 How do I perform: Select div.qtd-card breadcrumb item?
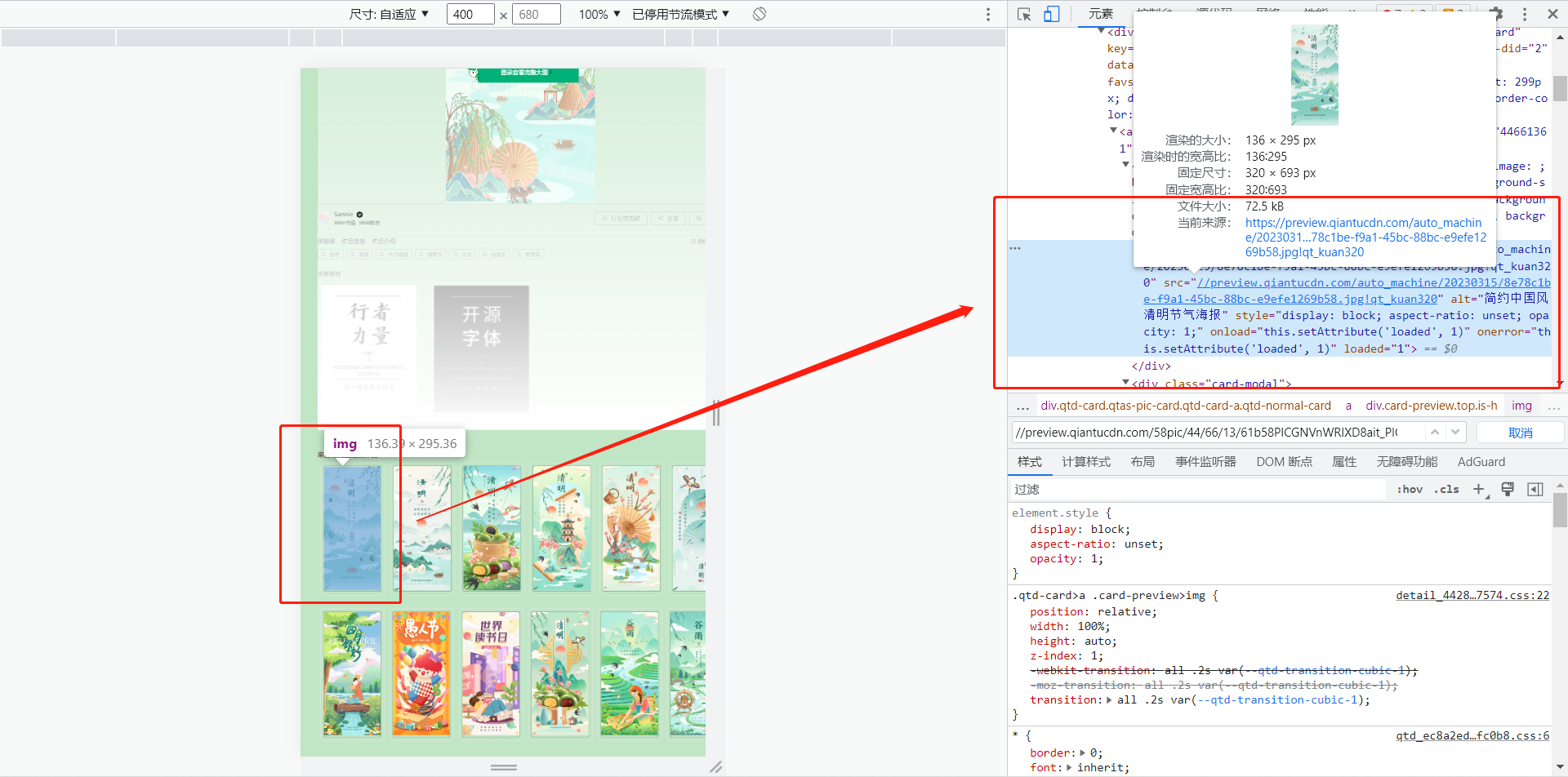pos(1186,406)
